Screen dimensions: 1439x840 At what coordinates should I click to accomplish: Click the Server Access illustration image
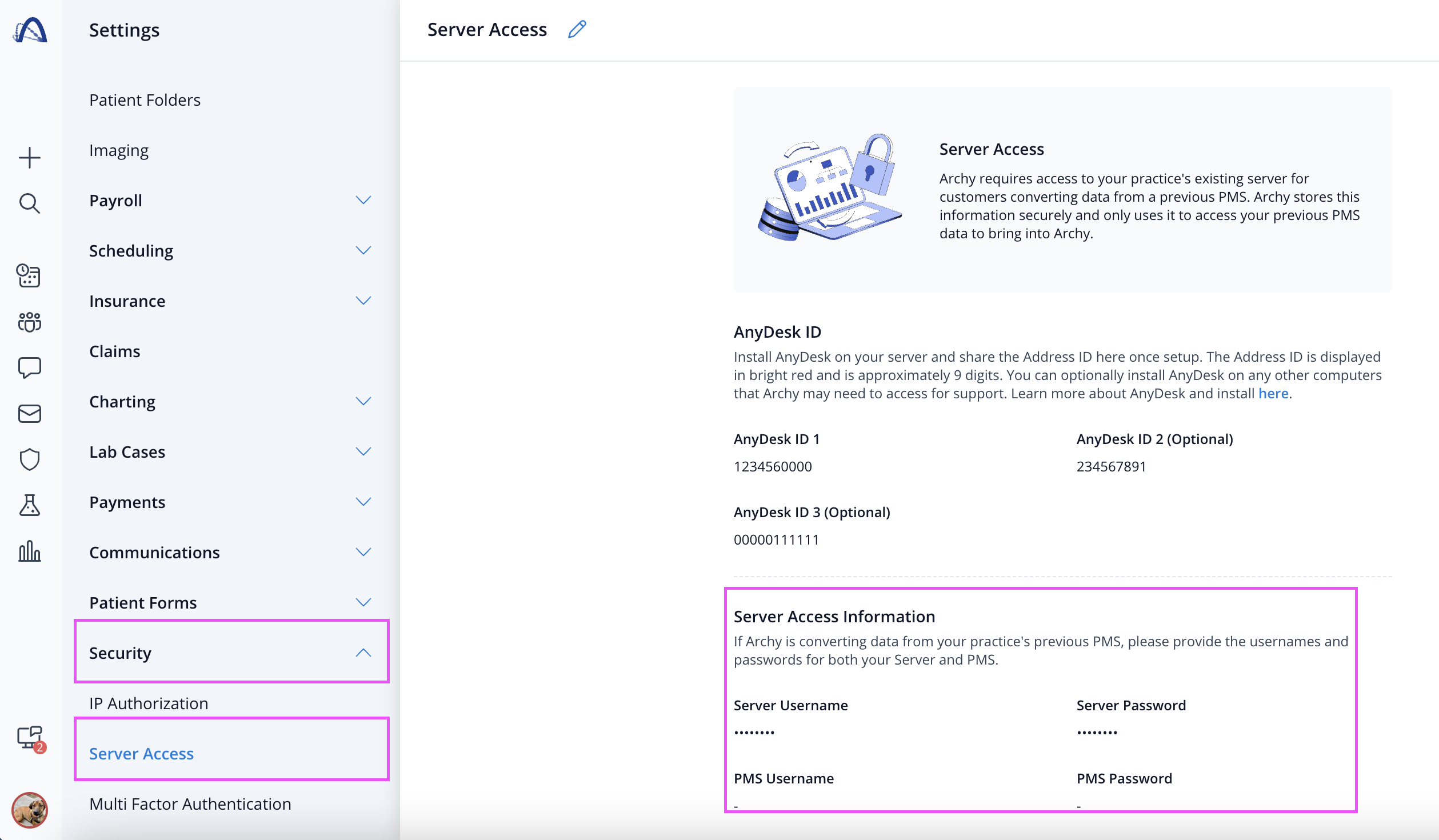(830, 188)
